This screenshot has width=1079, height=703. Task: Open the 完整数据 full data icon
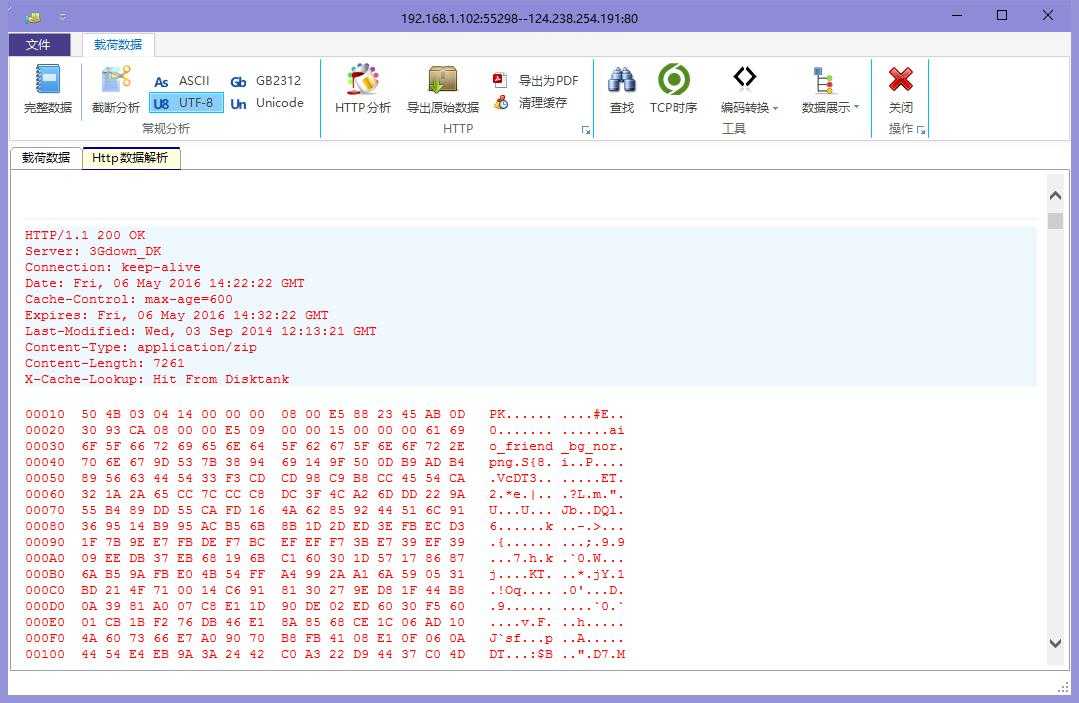tap(47, 89)
